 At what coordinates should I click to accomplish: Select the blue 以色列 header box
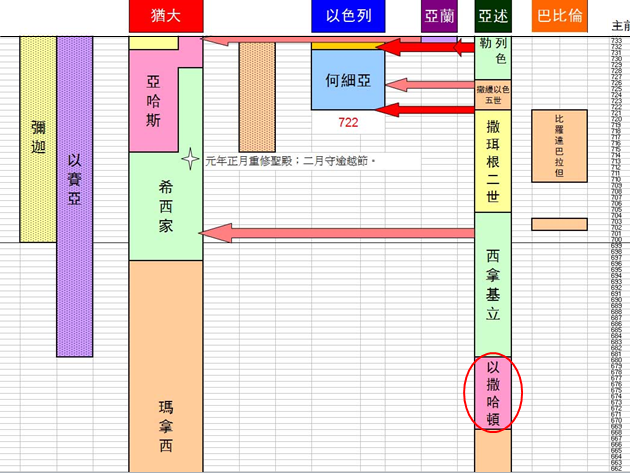[x=348, y=16]
